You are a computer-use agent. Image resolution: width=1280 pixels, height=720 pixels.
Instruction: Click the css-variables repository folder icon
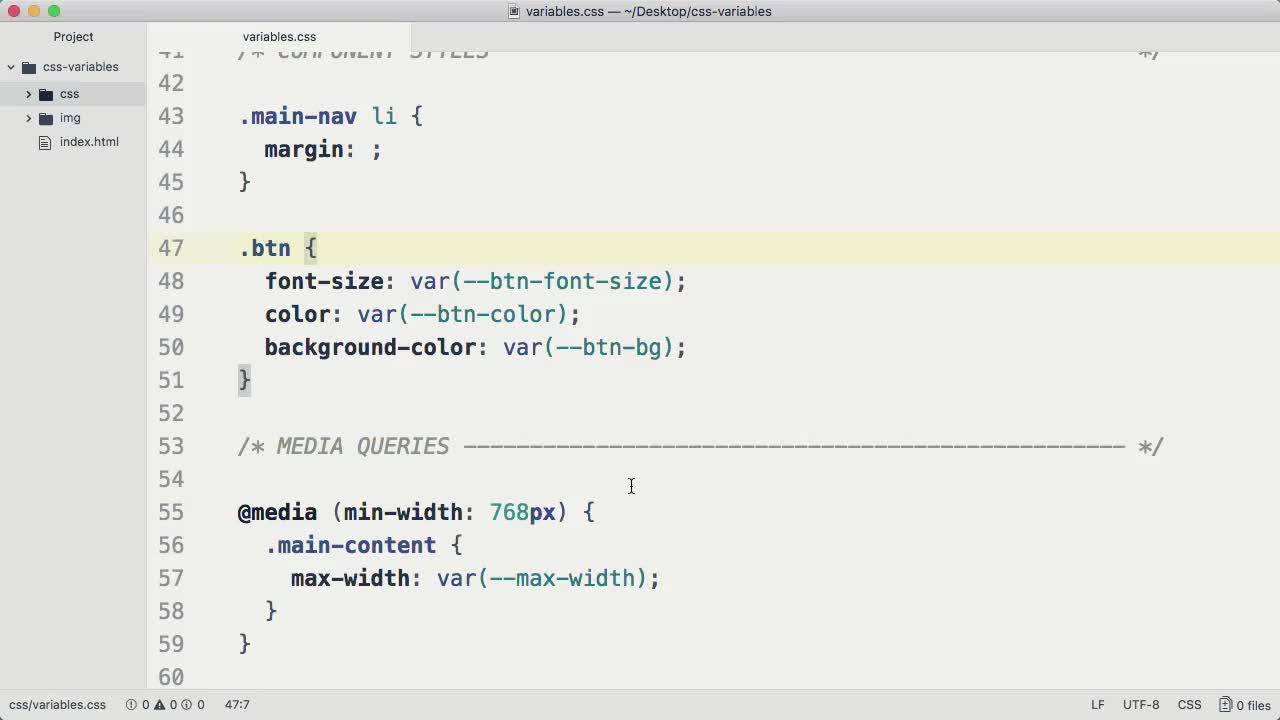point(27,67)
